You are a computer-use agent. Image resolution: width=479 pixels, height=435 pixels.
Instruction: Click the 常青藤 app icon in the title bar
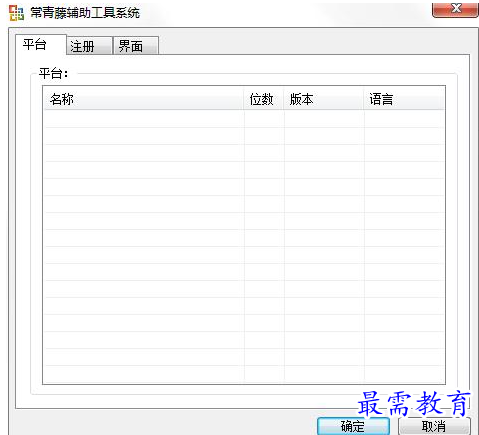click(16, 13)
